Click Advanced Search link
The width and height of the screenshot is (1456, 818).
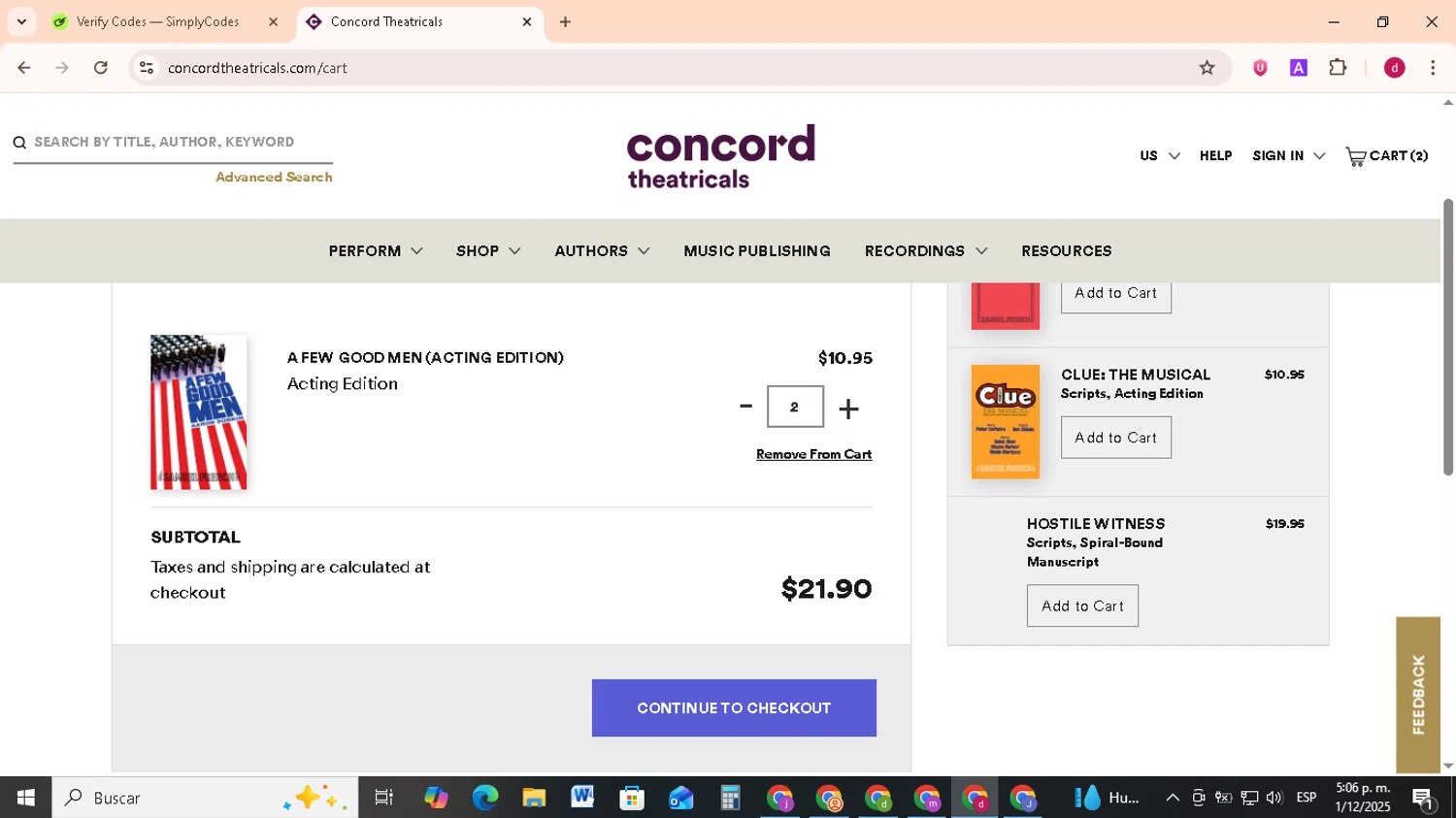coord(274,178)
